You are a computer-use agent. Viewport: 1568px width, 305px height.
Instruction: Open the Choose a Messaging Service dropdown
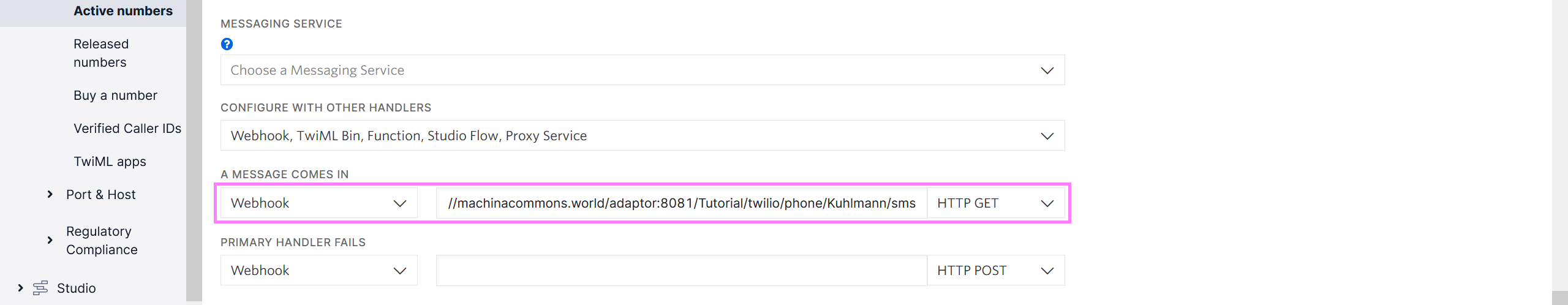pos(643,70)
